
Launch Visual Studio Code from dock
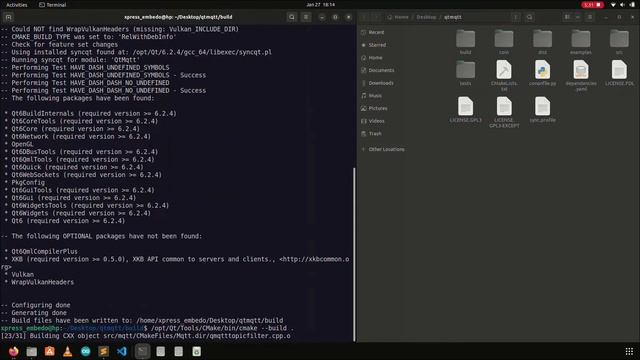pyautogui.click(x=121, y=351)
